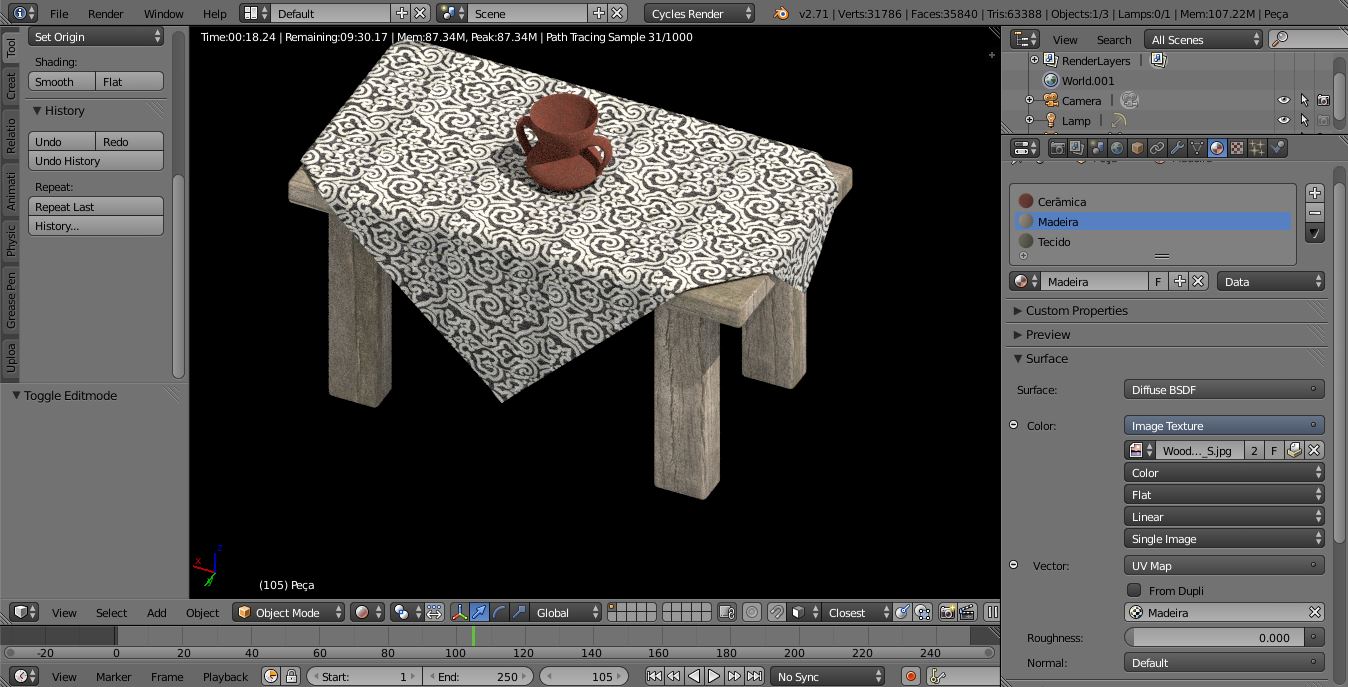
Task: Open the Particles properties tab
Action: tap(1256, 147)
